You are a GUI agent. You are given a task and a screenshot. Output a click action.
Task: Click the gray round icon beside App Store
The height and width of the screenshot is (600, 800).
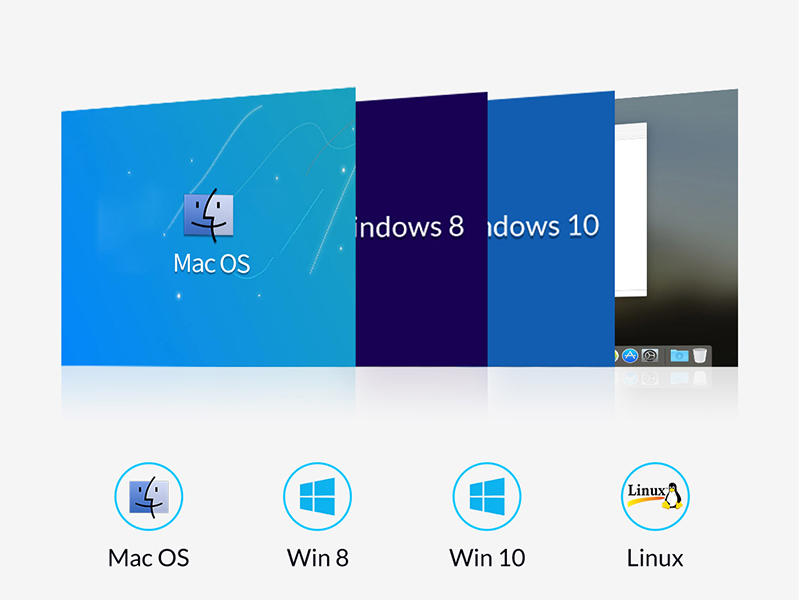point(650,355)
